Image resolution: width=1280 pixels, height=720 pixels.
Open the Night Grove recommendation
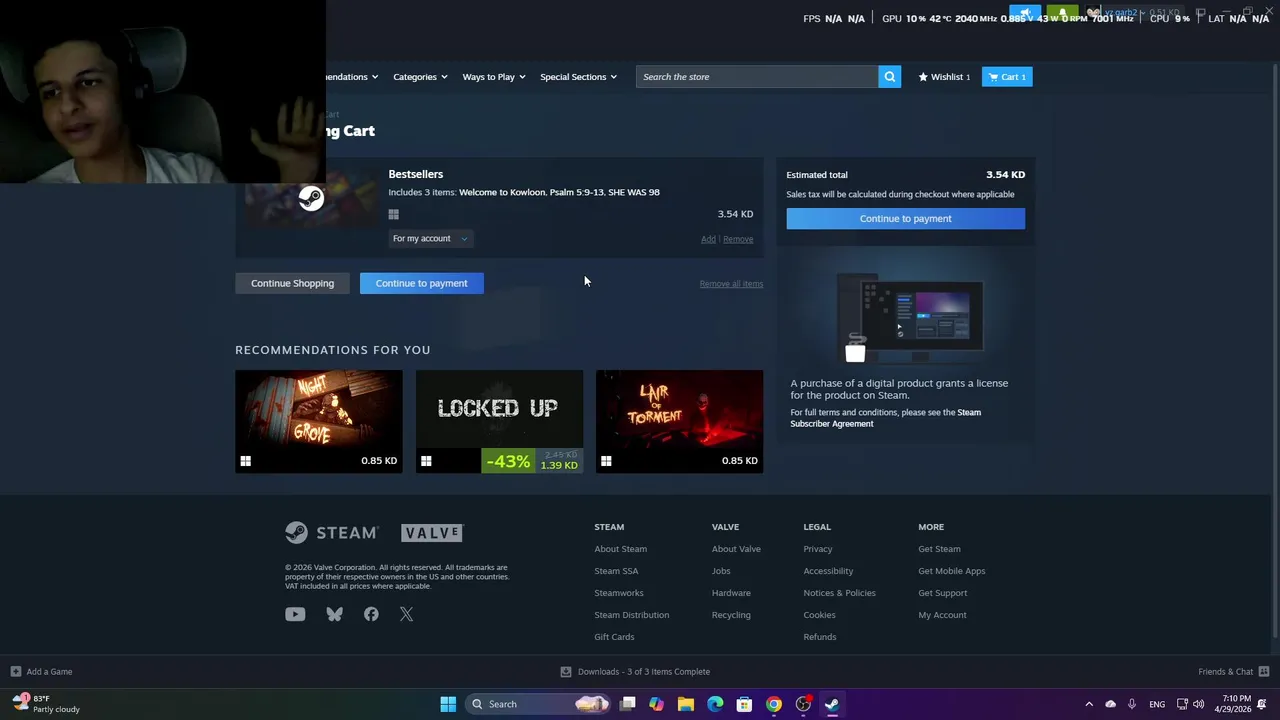click(x=319, y=421)
